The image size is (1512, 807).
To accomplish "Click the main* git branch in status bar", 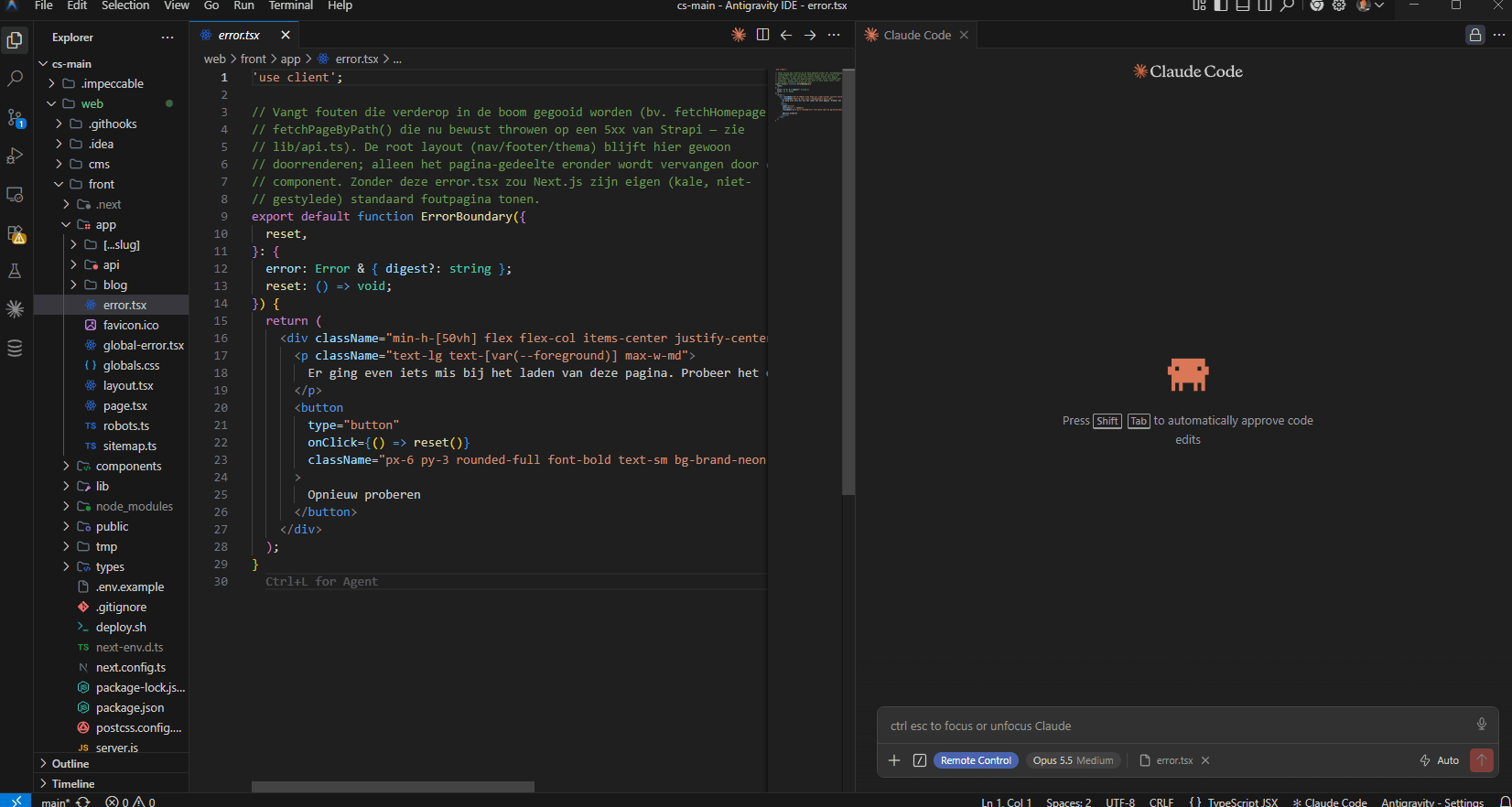I will click(x=56, y=802).
